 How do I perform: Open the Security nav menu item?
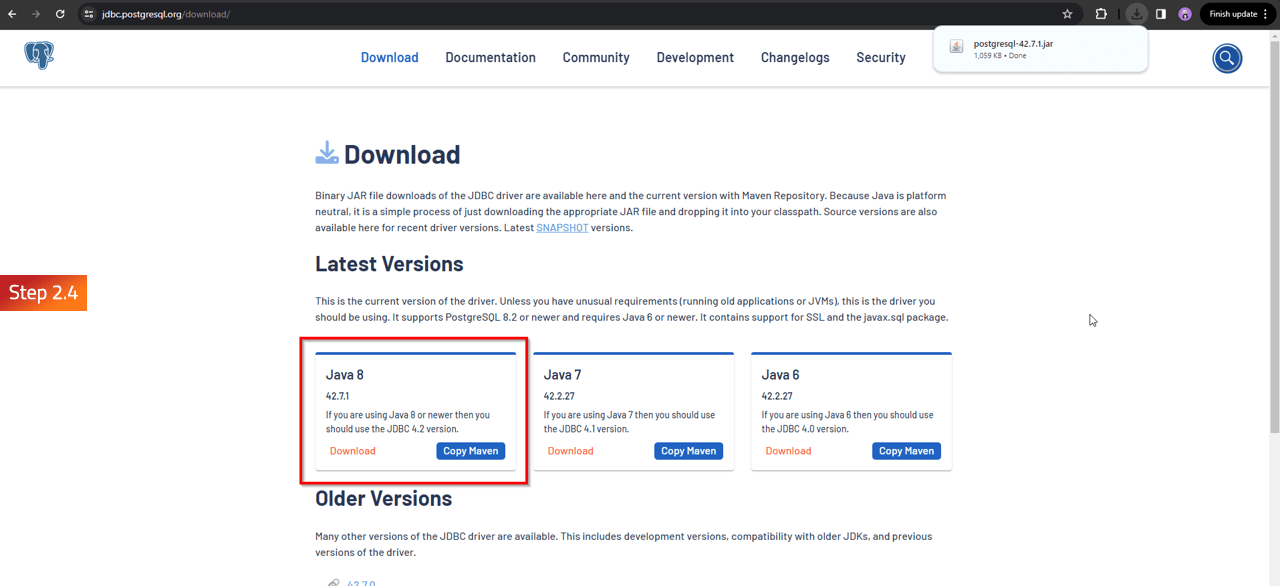point(881,57)
